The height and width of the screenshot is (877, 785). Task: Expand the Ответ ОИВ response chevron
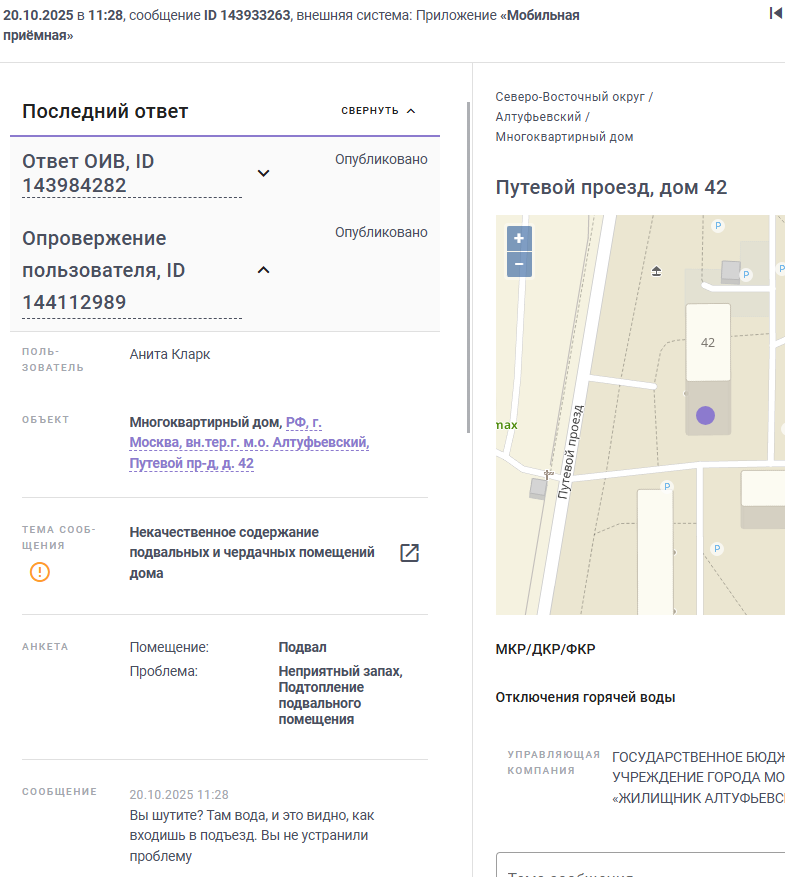(263, 173)
